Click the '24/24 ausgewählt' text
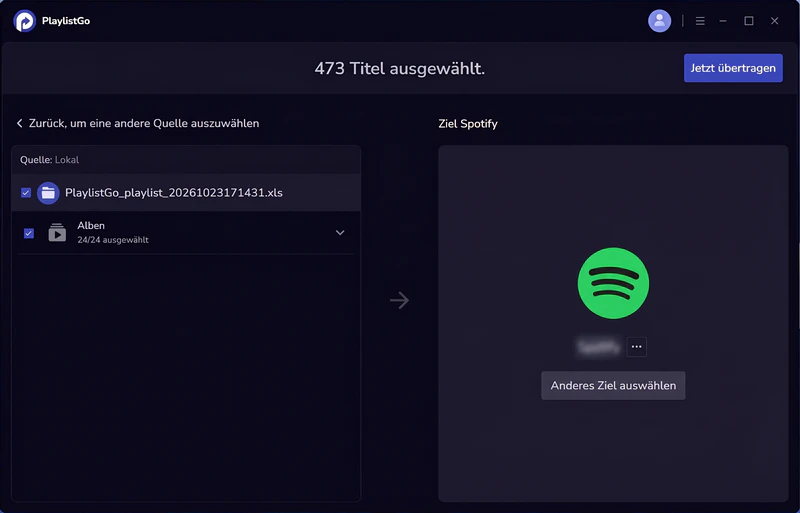 [113, 240]
